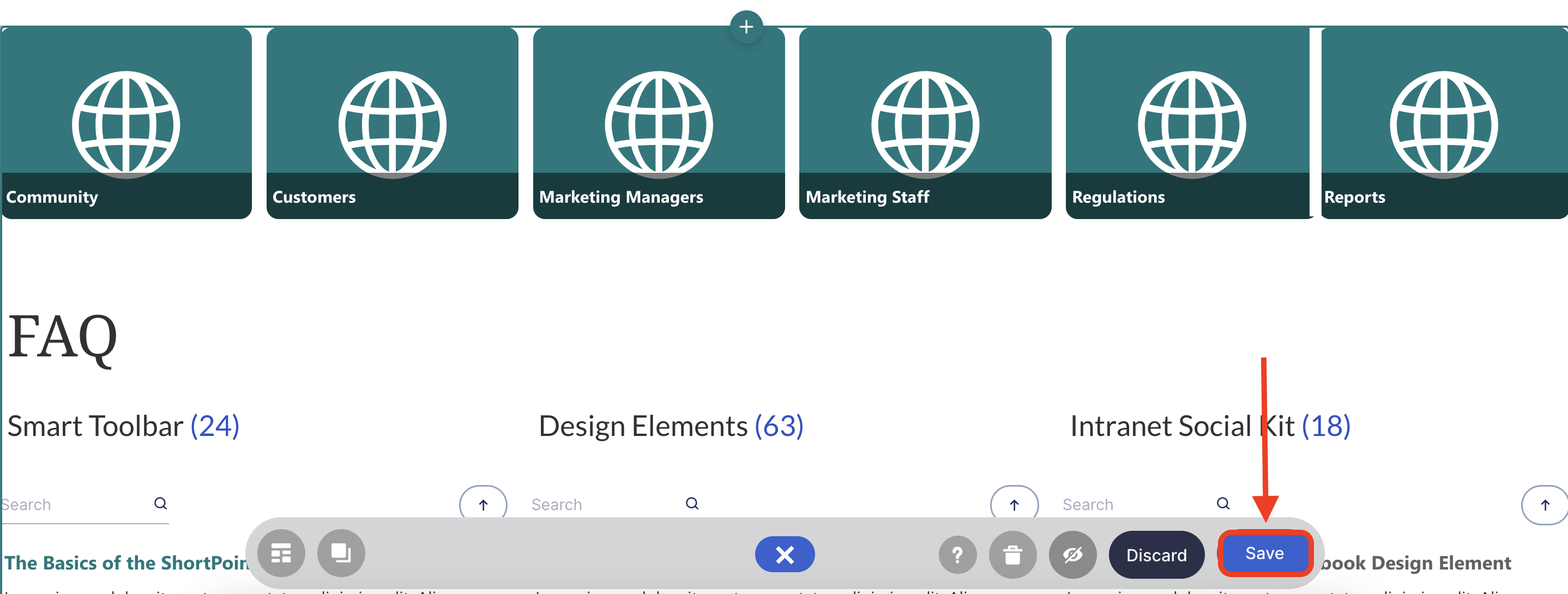Click the Reports tile globe icon

tap(1443, 124)
